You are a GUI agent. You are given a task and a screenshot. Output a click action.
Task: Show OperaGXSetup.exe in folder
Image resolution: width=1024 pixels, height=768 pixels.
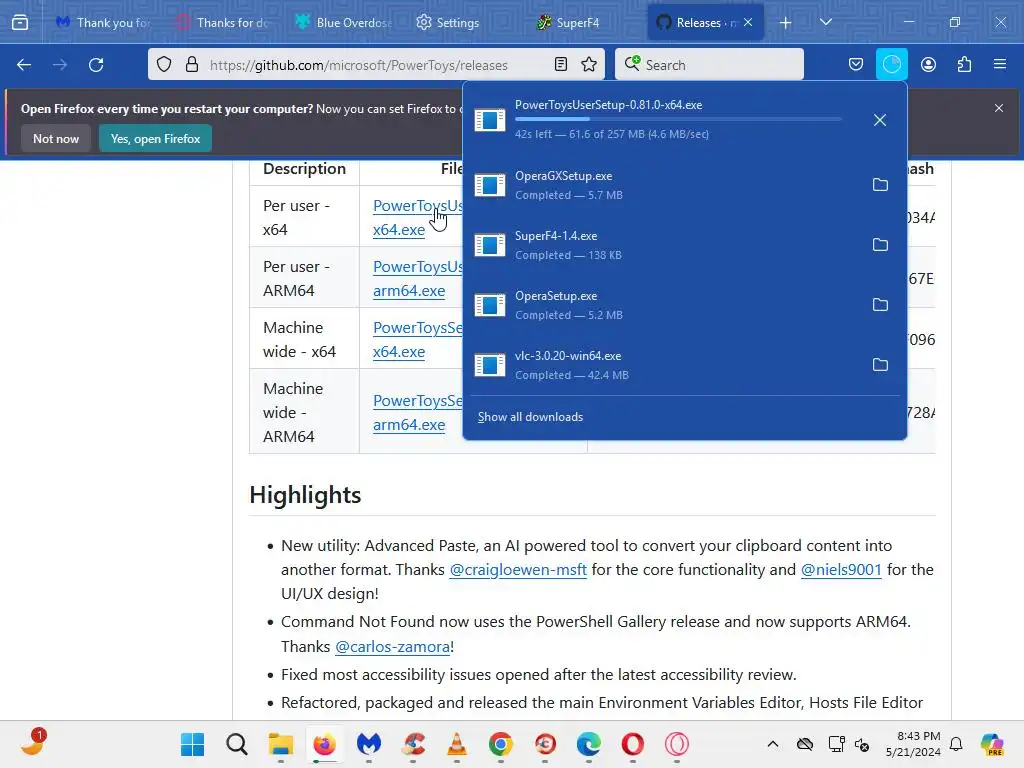click(880, 185)
